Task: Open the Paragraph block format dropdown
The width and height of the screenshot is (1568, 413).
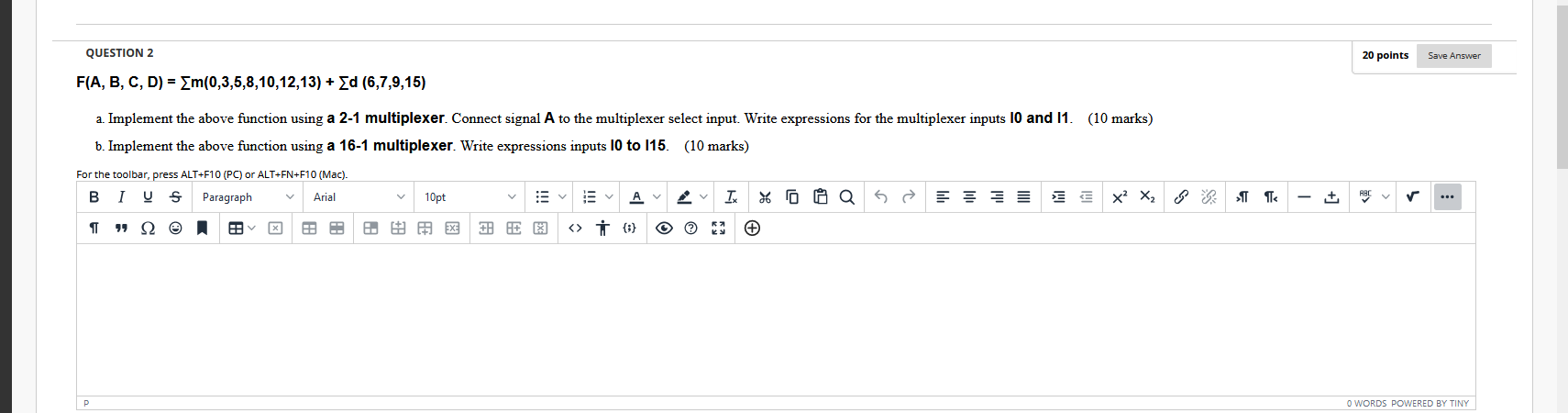Action: [x=249, y=196]
